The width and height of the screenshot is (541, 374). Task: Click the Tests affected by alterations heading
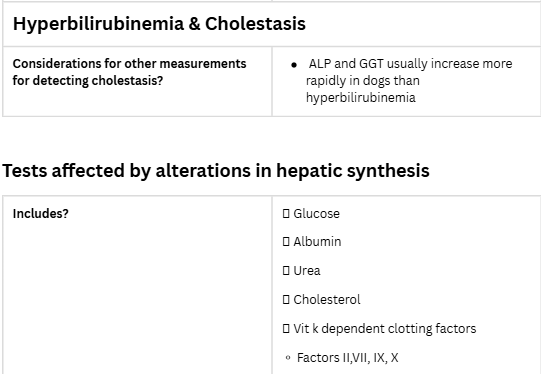coord(216,170)
